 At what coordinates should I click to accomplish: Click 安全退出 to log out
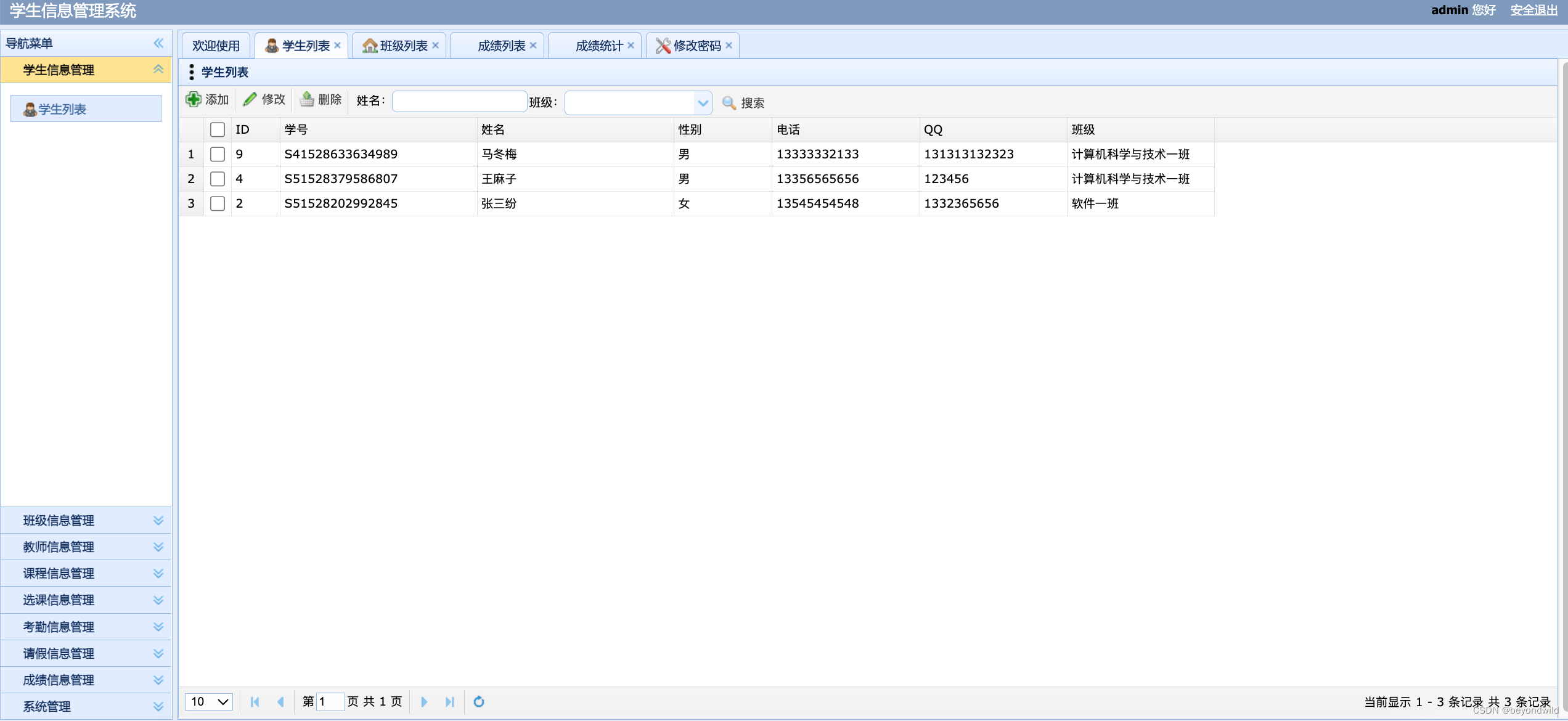point(1533,10)
